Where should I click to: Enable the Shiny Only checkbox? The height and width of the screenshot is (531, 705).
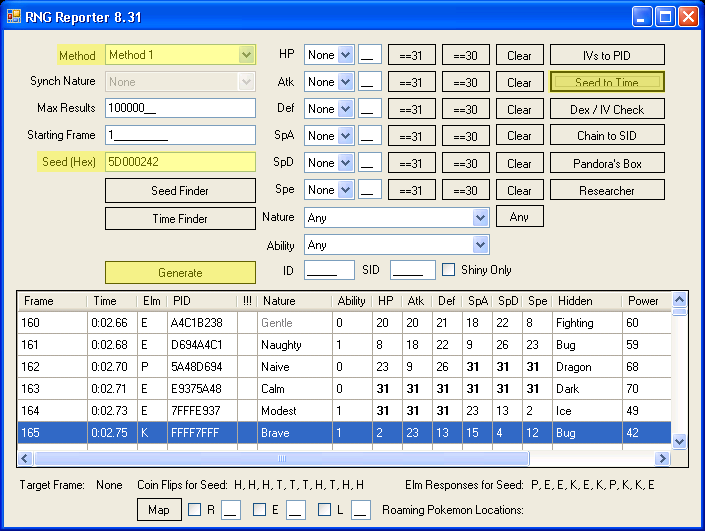coord(449,269)
